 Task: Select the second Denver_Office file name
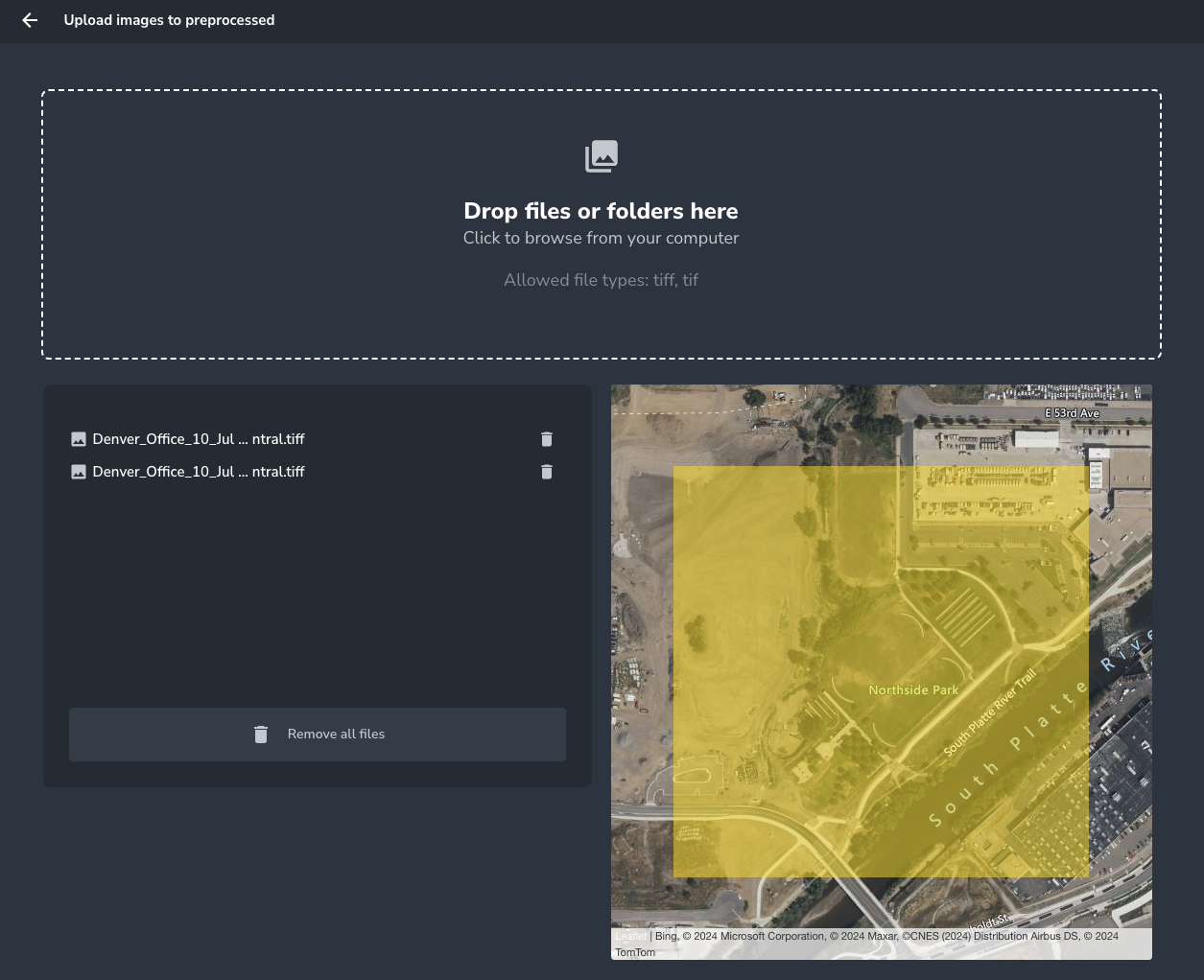click(x=199, y=472)
